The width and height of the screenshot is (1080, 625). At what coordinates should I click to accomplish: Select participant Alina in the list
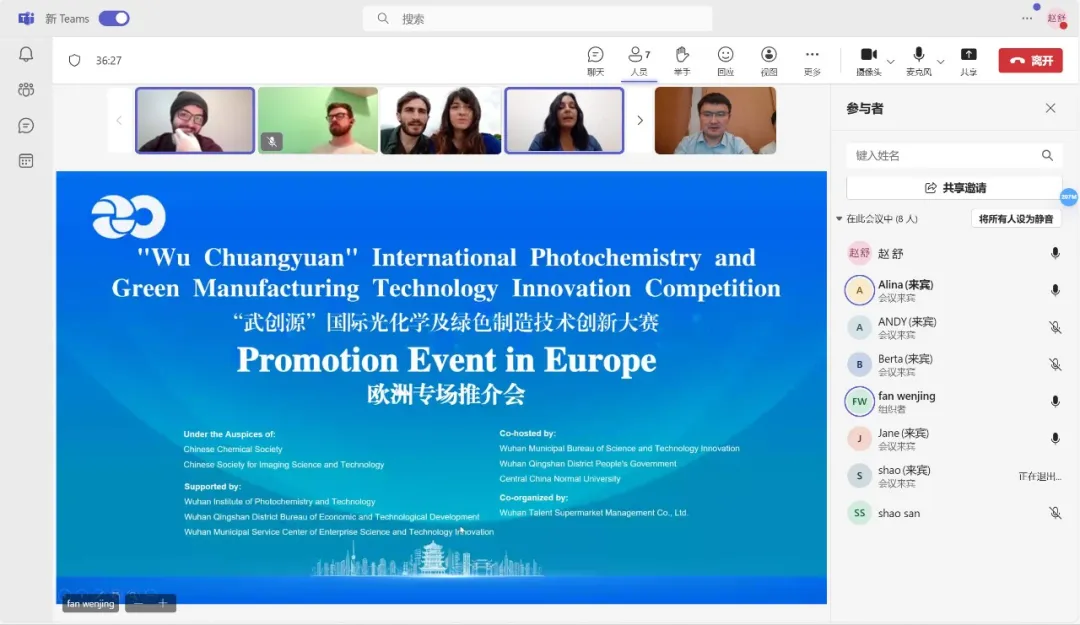(955, 291)
